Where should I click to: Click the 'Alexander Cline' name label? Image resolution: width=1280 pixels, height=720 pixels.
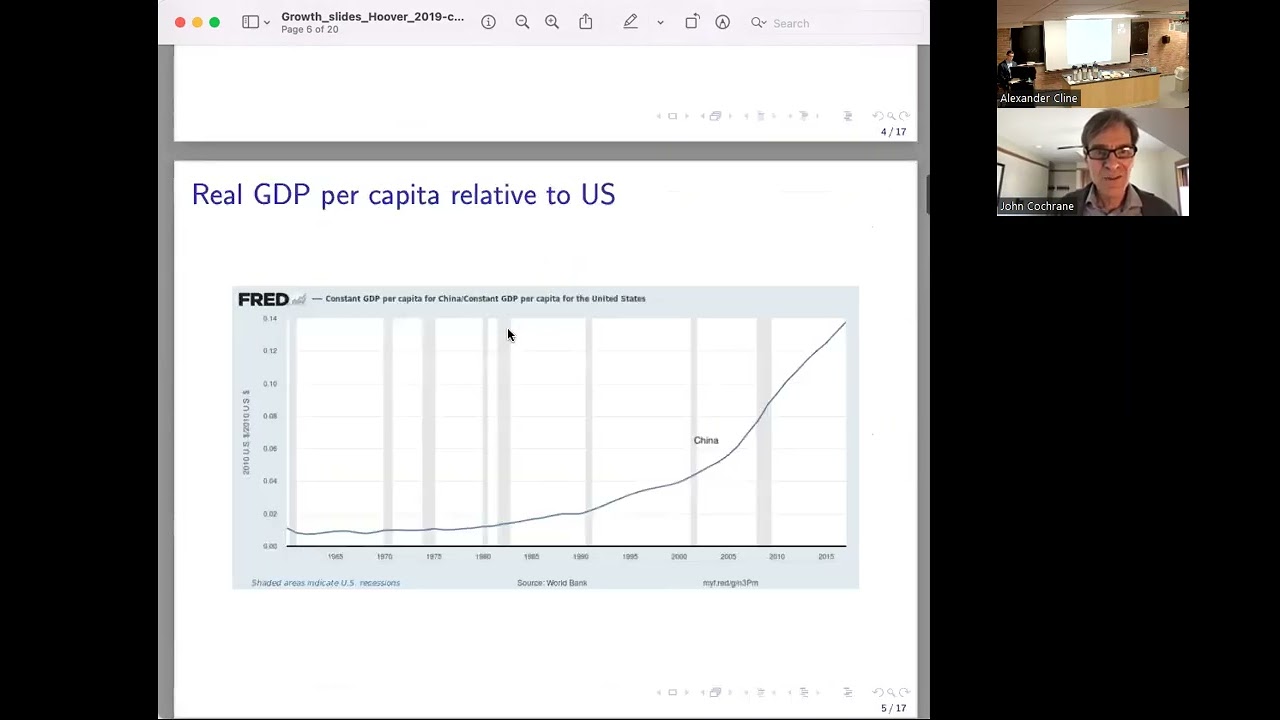pos(1038,98)
